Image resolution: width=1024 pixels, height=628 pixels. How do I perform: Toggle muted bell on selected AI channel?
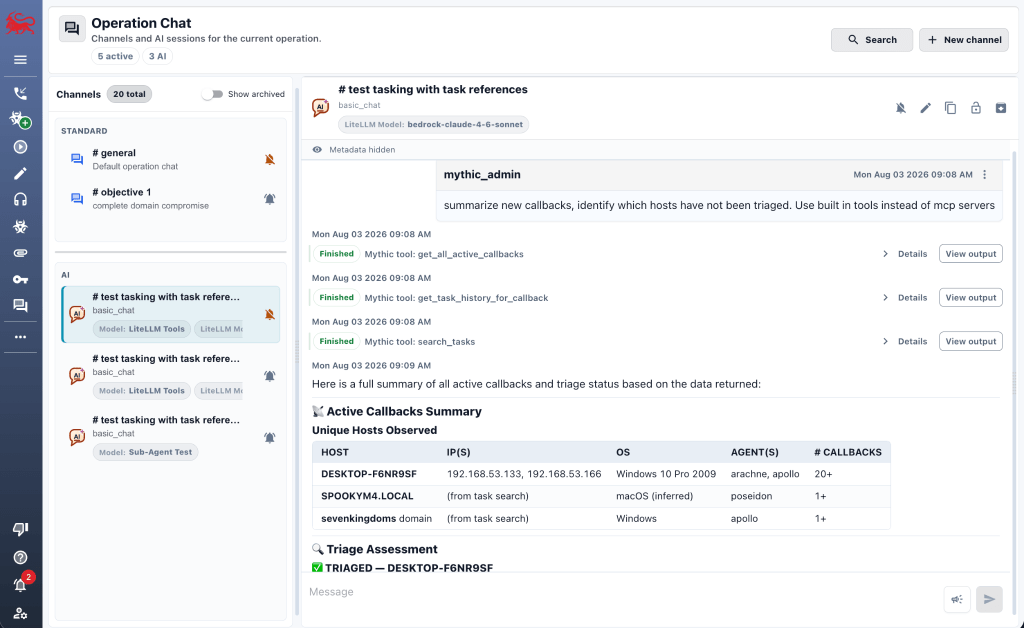click(270, 314)
